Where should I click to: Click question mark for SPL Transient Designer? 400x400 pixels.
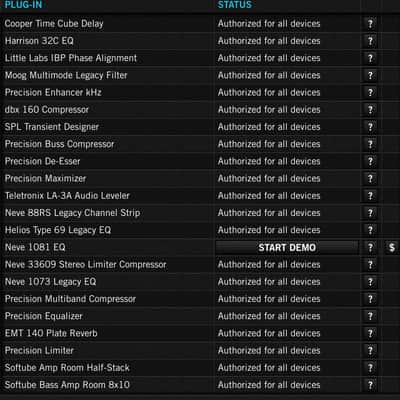click(370, 127)
